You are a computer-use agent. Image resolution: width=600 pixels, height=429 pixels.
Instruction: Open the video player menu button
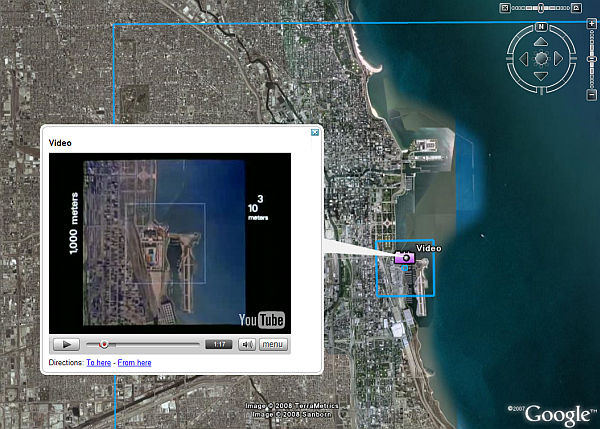(x=273, y=344)
